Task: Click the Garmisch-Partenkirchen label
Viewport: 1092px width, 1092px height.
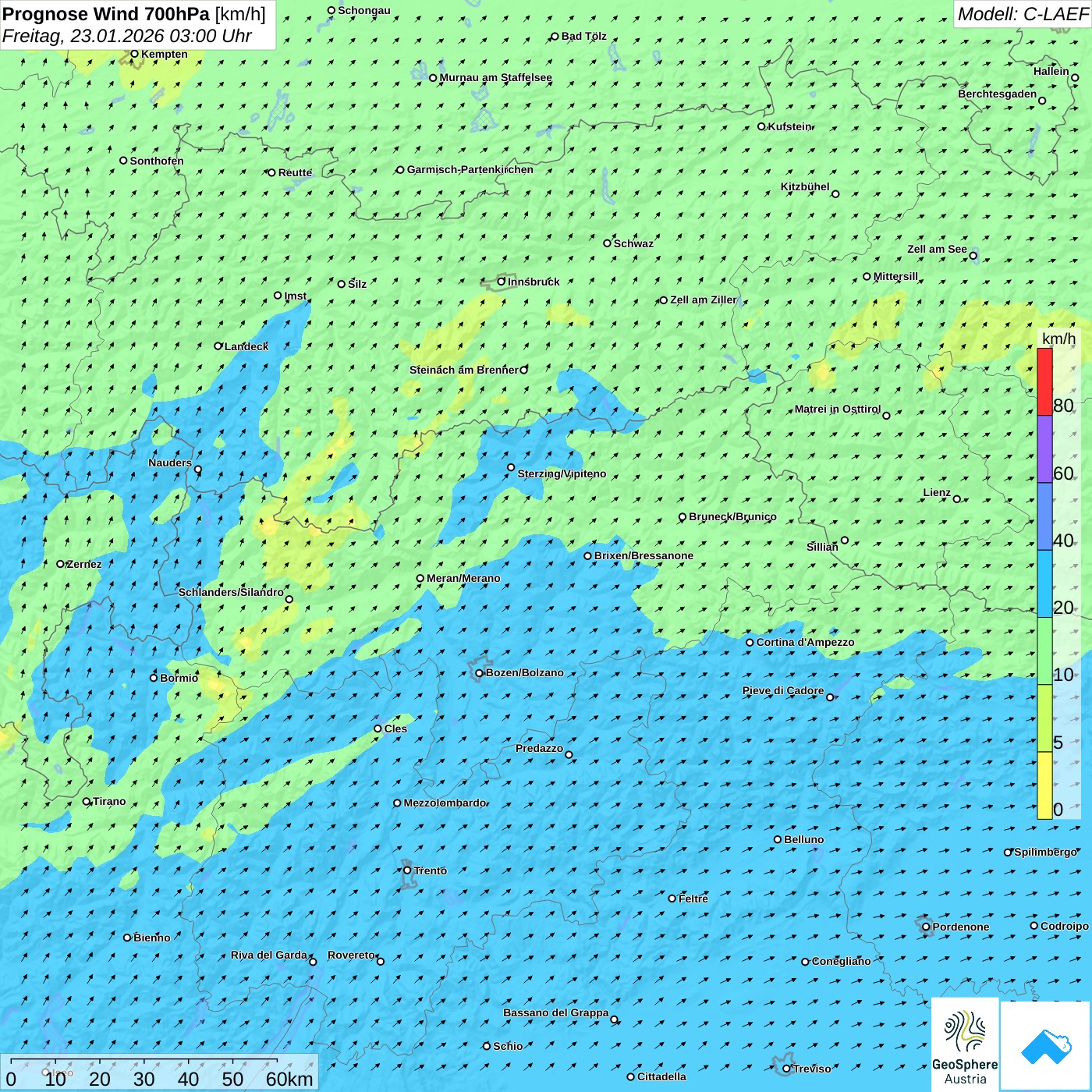Action: click(x=470, y=169)
